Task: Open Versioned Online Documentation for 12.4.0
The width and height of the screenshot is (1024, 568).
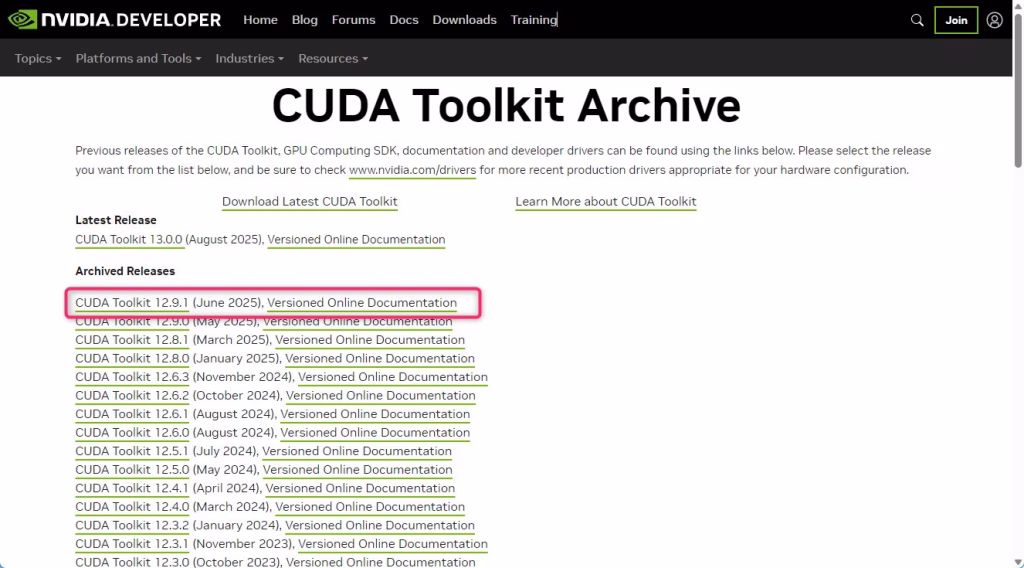Action: coord(370,507)
